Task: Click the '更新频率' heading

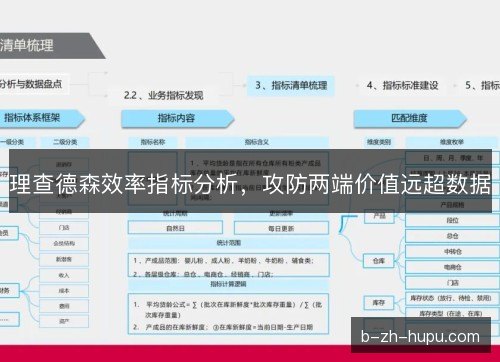Action: pos(281,214)
